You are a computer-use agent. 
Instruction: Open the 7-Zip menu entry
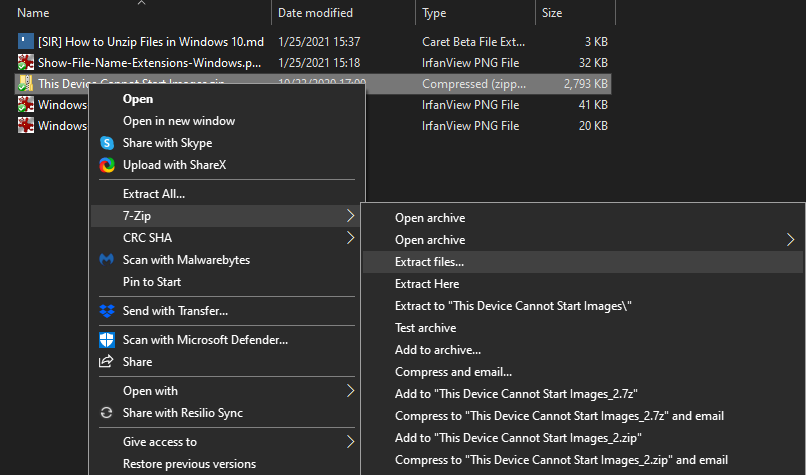click(x=226, y=216)
